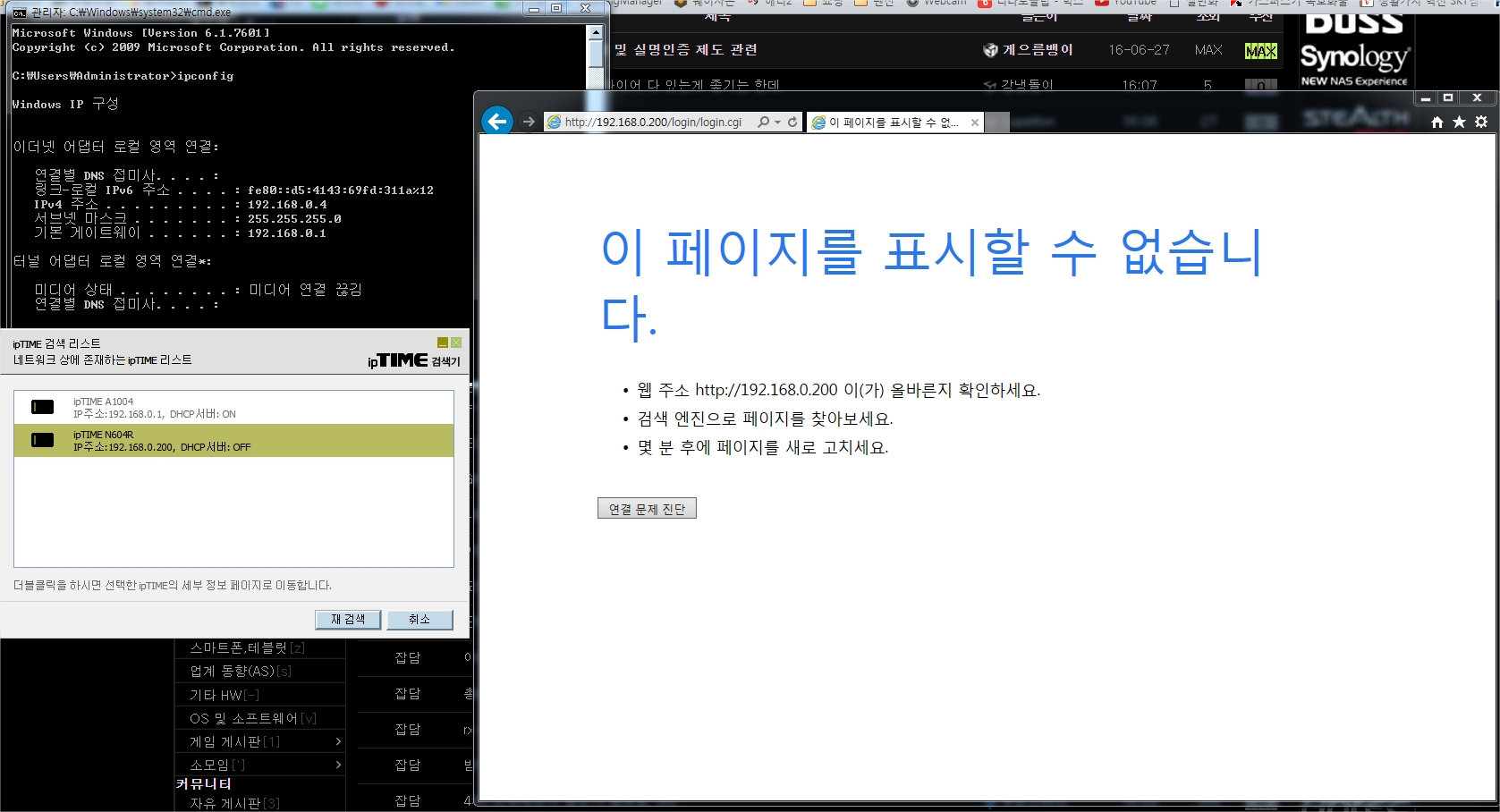Viewport: 1500px width, 812px height.
Task: Click the author name 게으름뱅이
Action: pyautogui.click(x=1038, y=50)
